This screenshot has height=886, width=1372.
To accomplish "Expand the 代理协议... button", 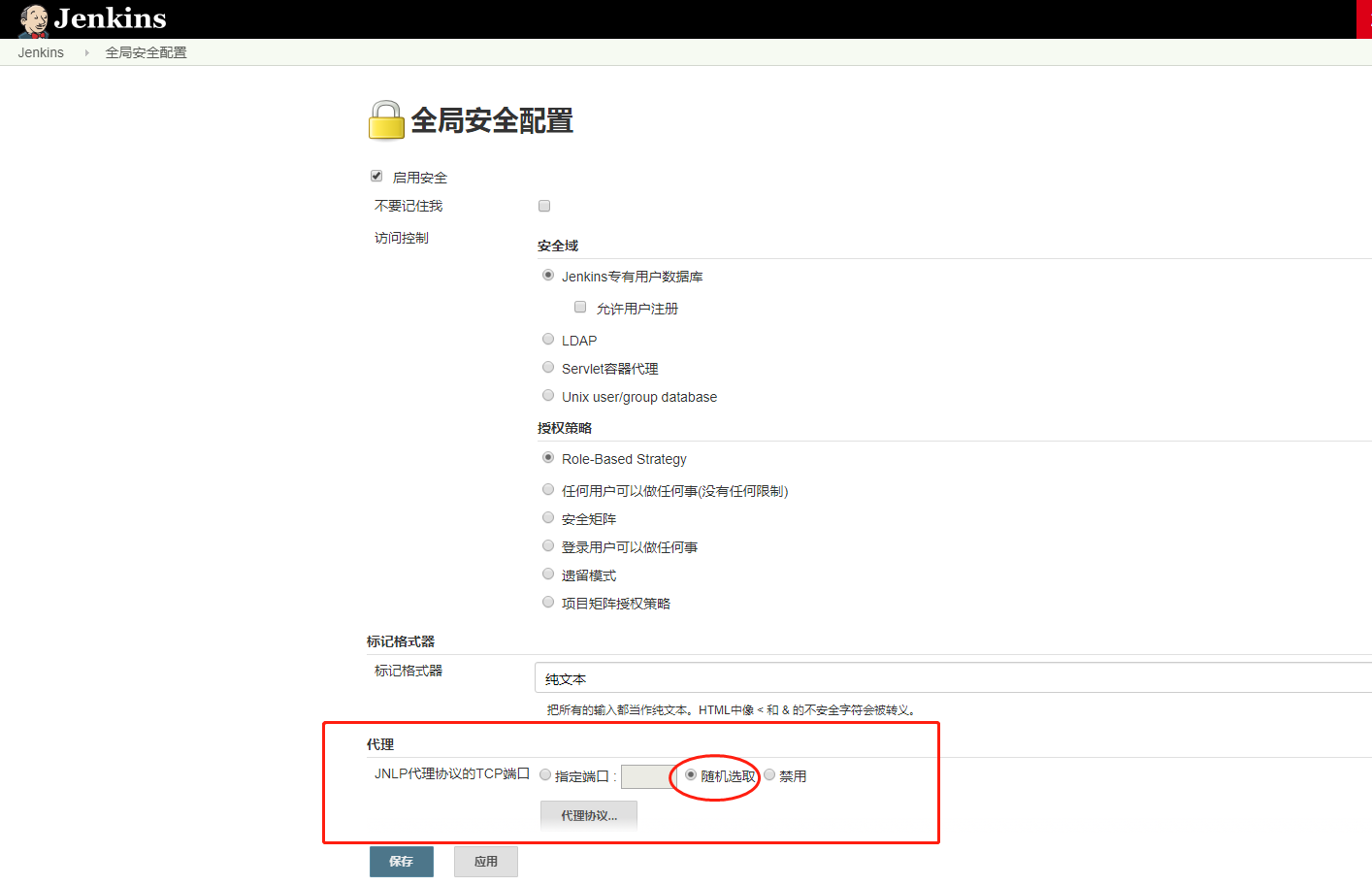I will point(589,815).
